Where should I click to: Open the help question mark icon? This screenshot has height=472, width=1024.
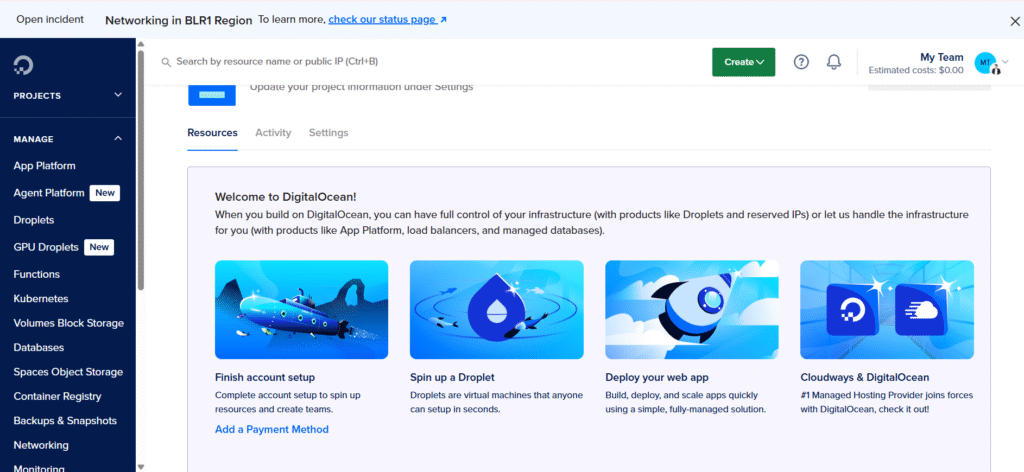pos(801,62)
